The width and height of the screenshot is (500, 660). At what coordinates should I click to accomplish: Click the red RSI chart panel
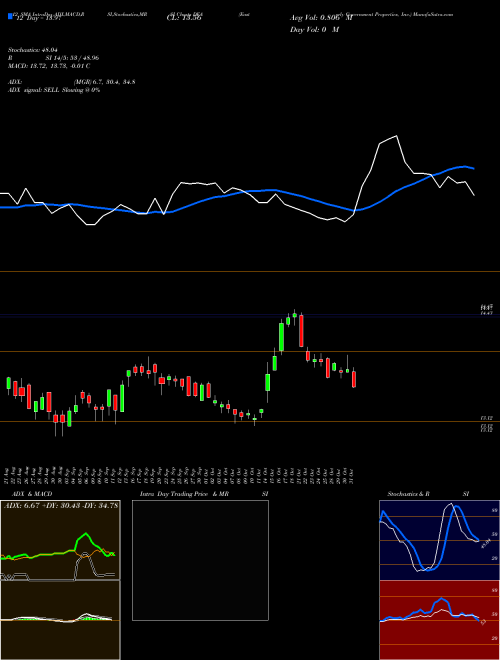pyautogui.click(x=439, y=620)
